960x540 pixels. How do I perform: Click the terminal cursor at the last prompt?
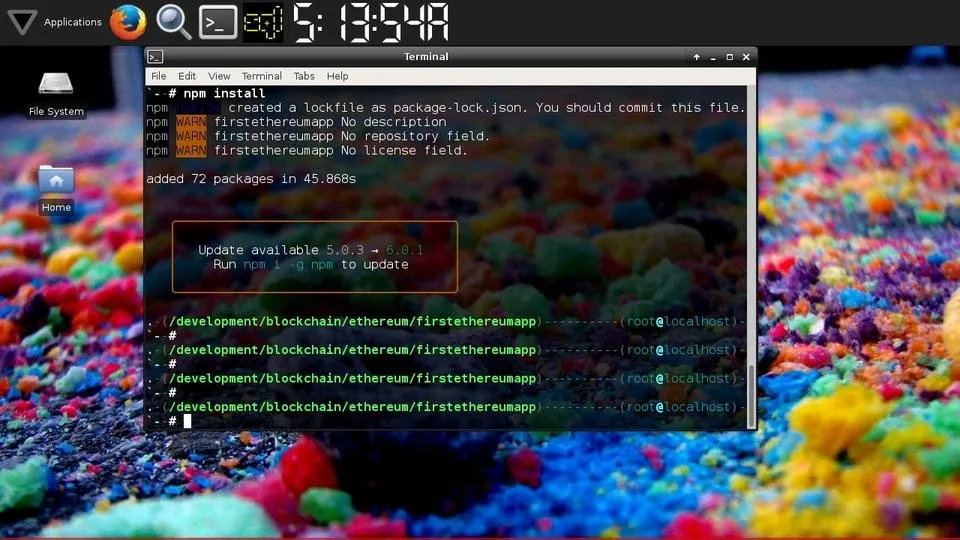[187, 421]
